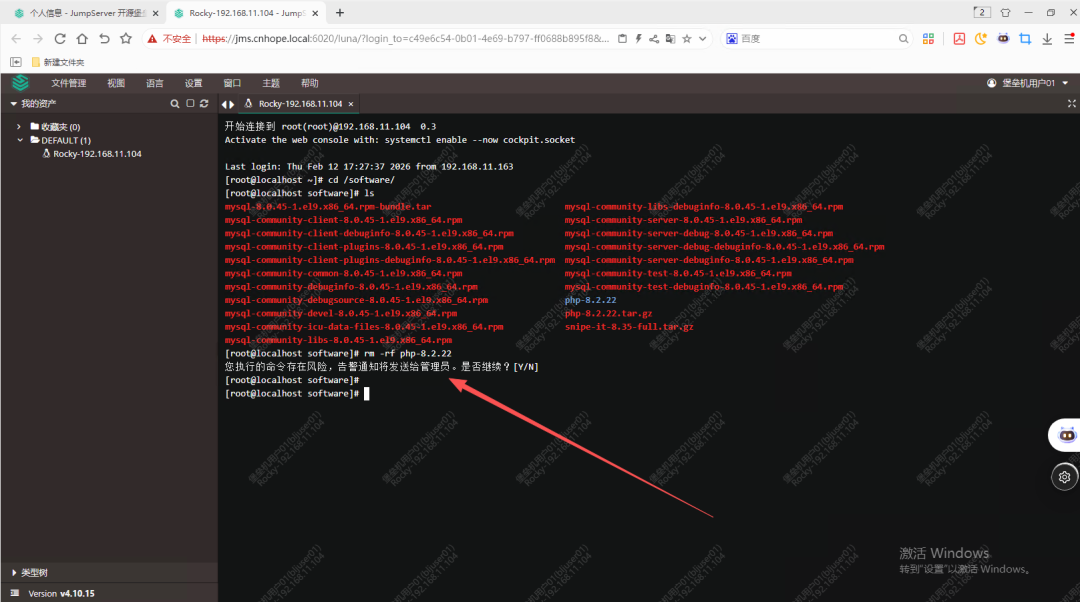Click the Baidu paw search engine icon
The height and width of the screenshot is (602, 1080).
point(731,39)
